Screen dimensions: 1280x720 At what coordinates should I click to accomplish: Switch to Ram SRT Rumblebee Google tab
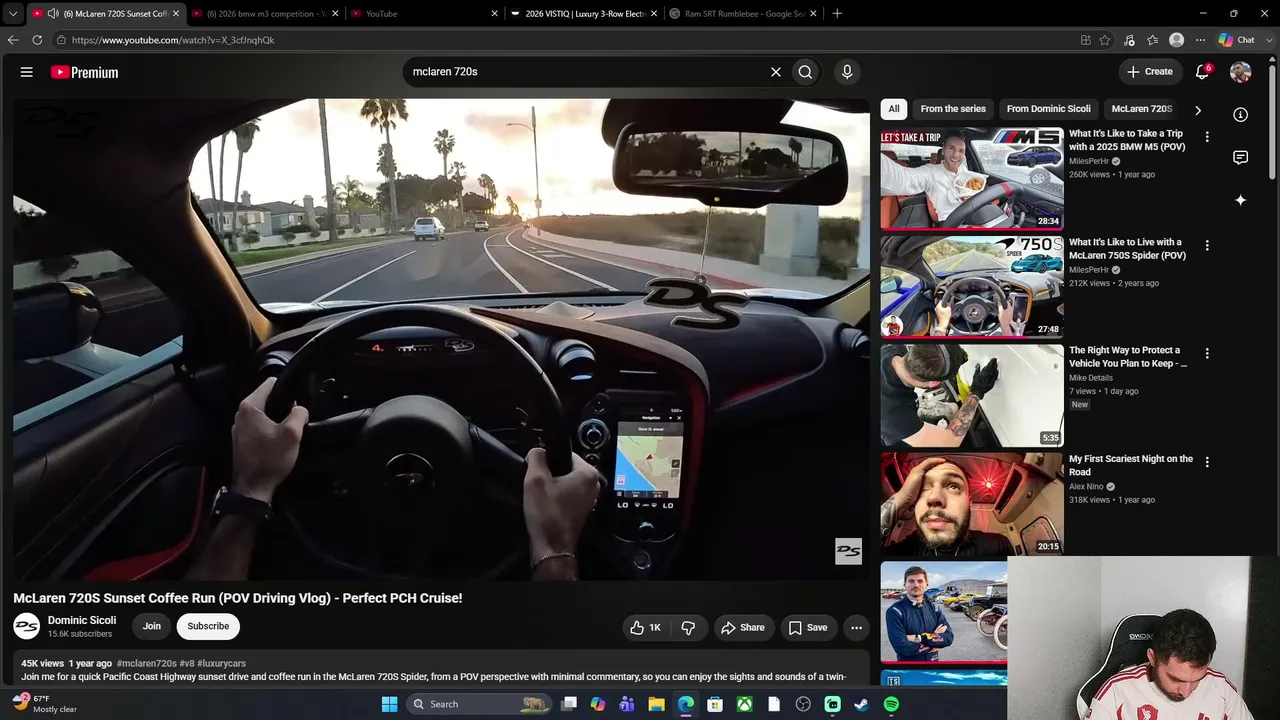pyautogui.click(x=743, y=14)
